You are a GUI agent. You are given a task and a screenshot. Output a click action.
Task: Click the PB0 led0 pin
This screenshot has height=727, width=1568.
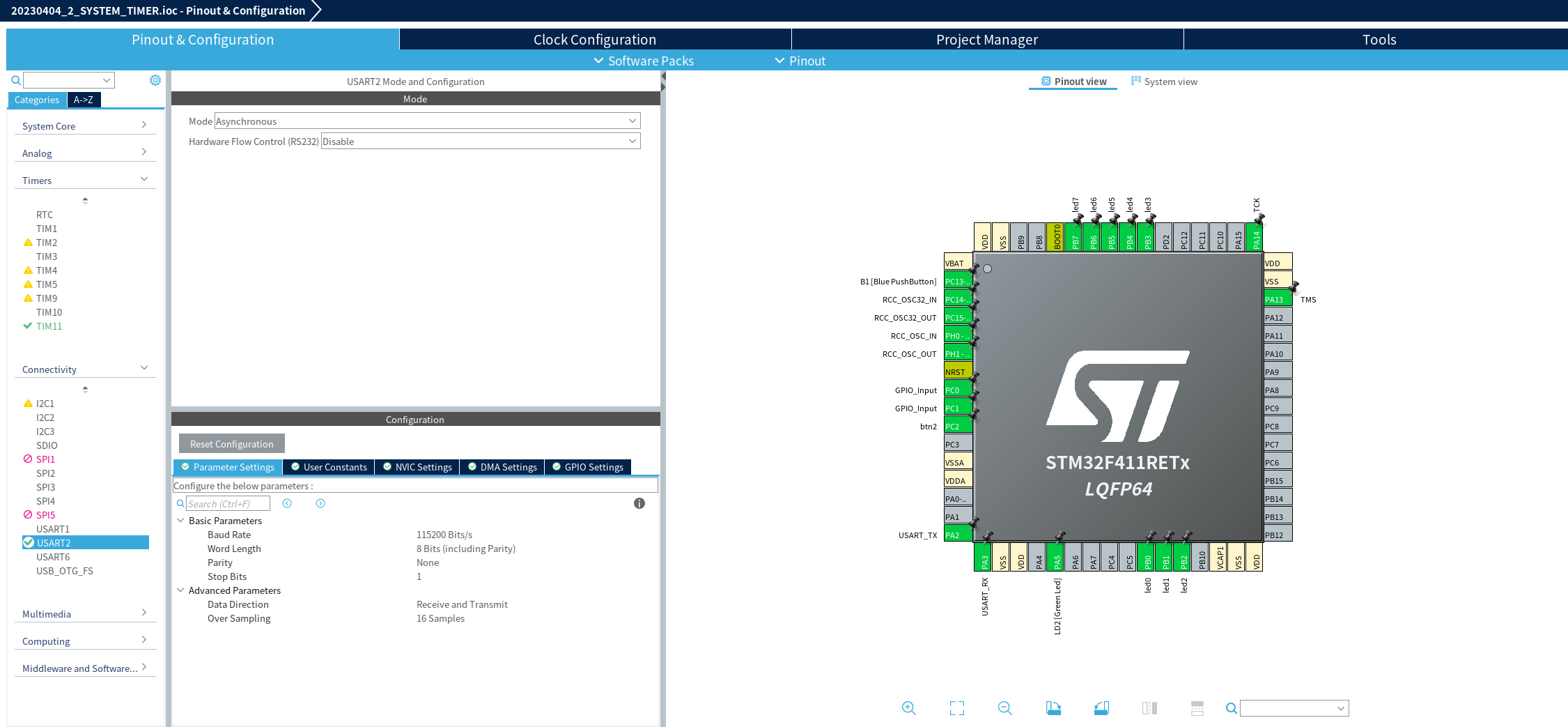(1147, 558)
